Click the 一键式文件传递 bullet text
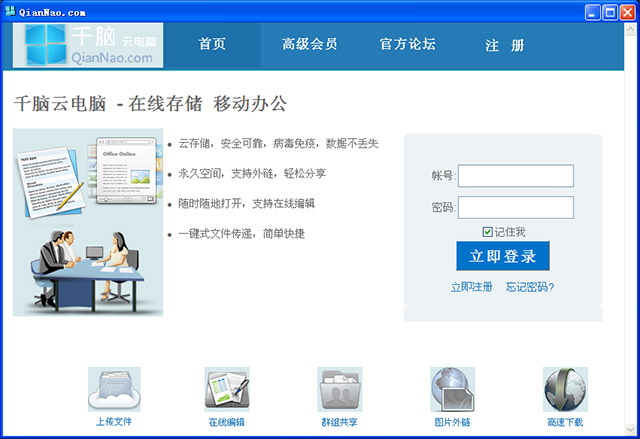The width and height of the screenshot is (640, 439). [x=241, y=234]
